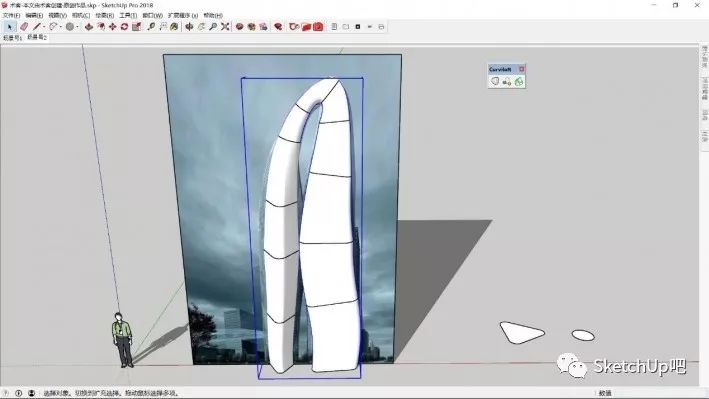Click the Zoom Extents icon
This screenshot has width=709, height=399.
point(225,27)
